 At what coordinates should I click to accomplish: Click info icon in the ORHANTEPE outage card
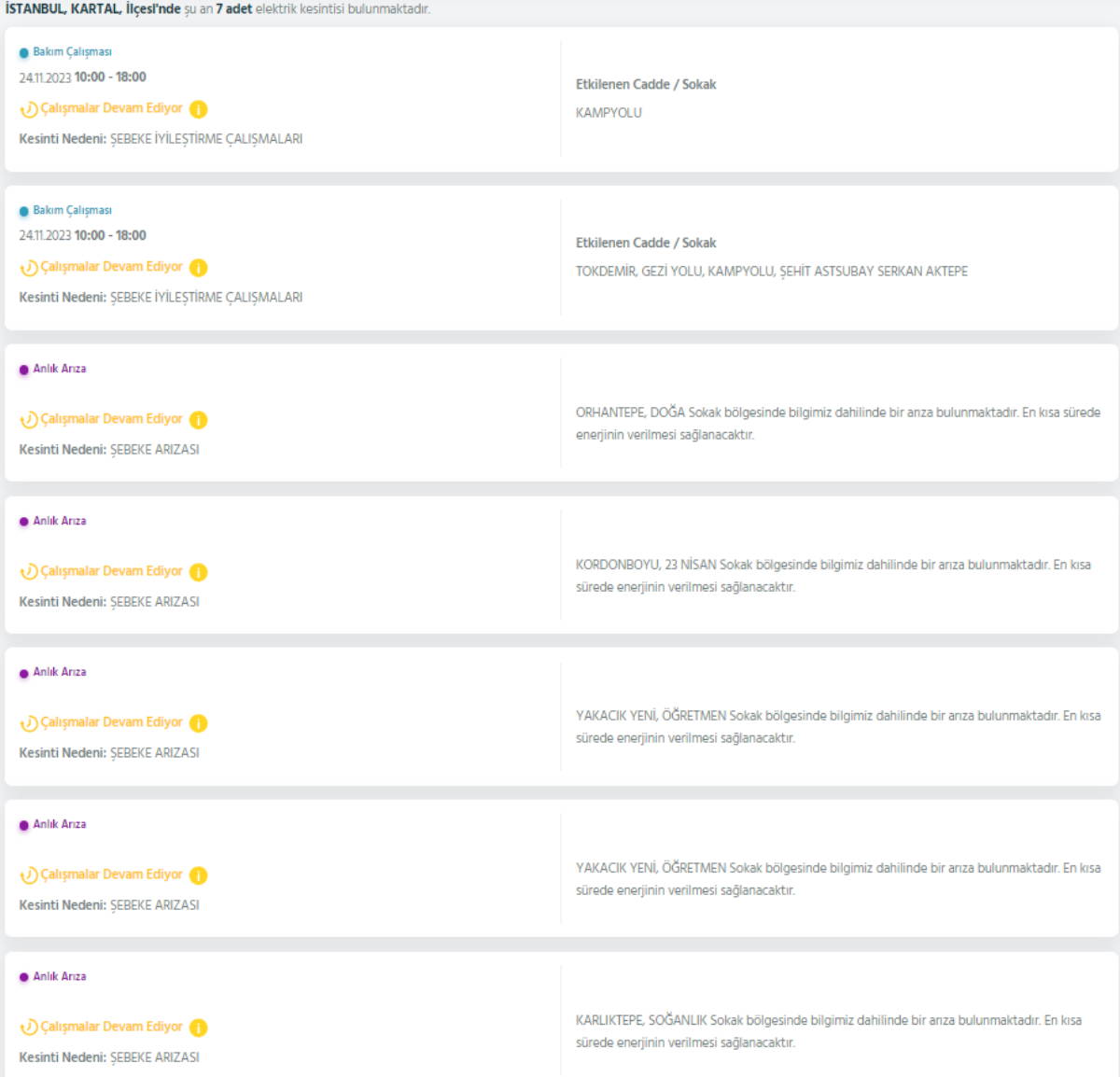(198, 420)
